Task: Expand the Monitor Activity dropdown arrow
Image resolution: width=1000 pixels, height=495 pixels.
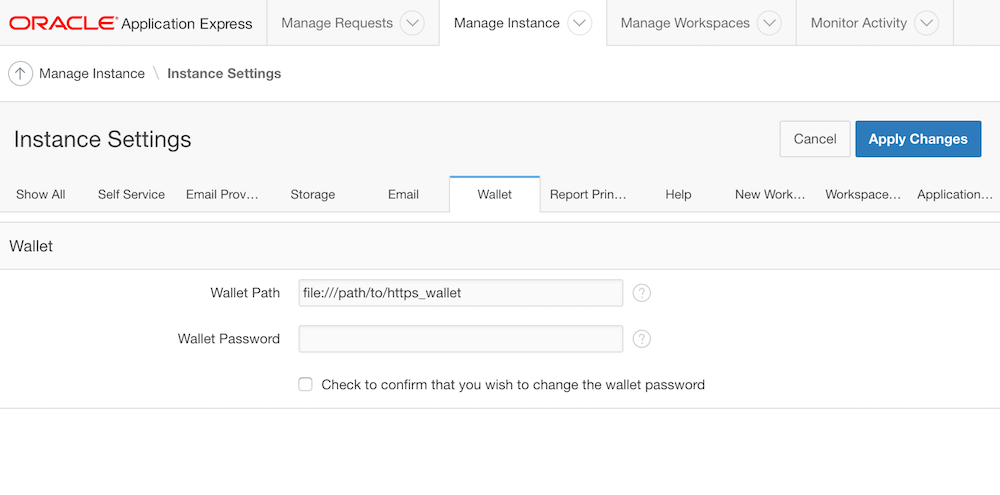Action: (x=926, y=23)
